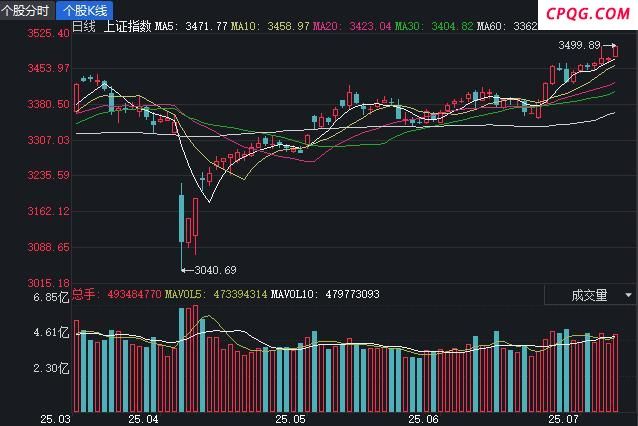The width and height of the screenshot is (638, 426).
Task: Click the 25.03 date axis label
Action: pyautogui.click(x=55, y=419)
